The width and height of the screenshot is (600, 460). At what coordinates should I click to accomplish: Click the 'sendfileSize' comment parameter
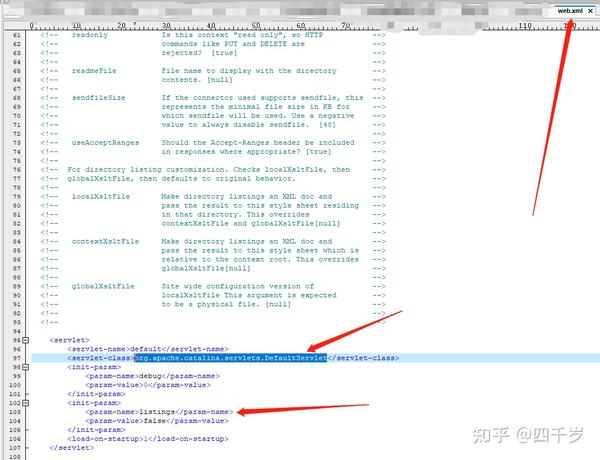[98, 98]
